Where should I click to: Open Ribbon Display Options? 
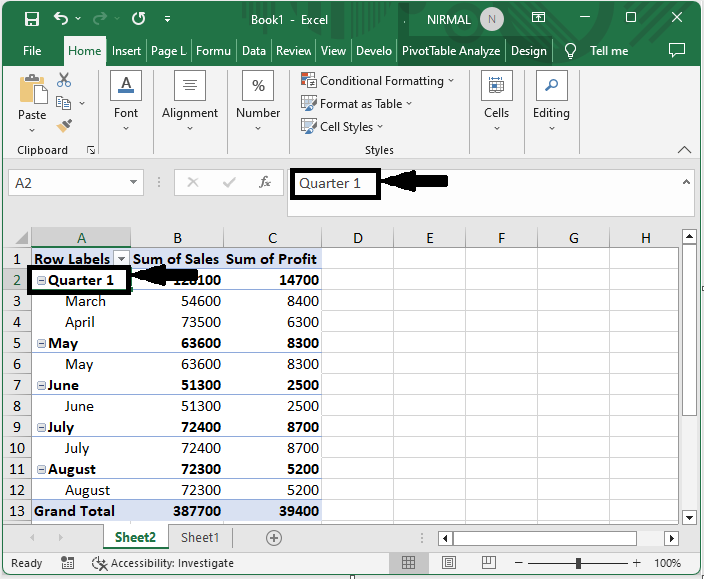[x=538, y=18]
